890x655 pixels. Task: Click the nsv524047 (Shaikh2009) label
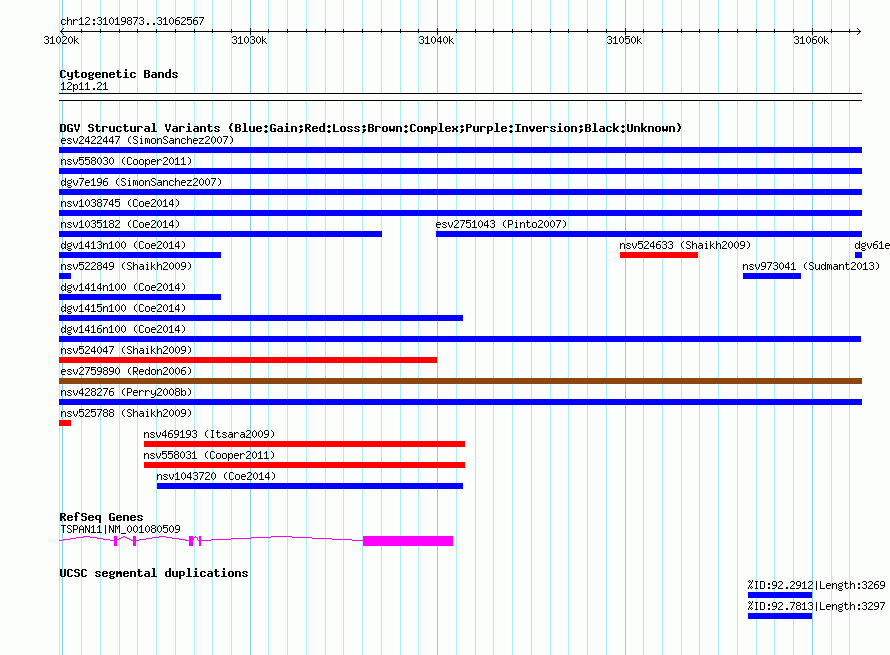[126, 350]
